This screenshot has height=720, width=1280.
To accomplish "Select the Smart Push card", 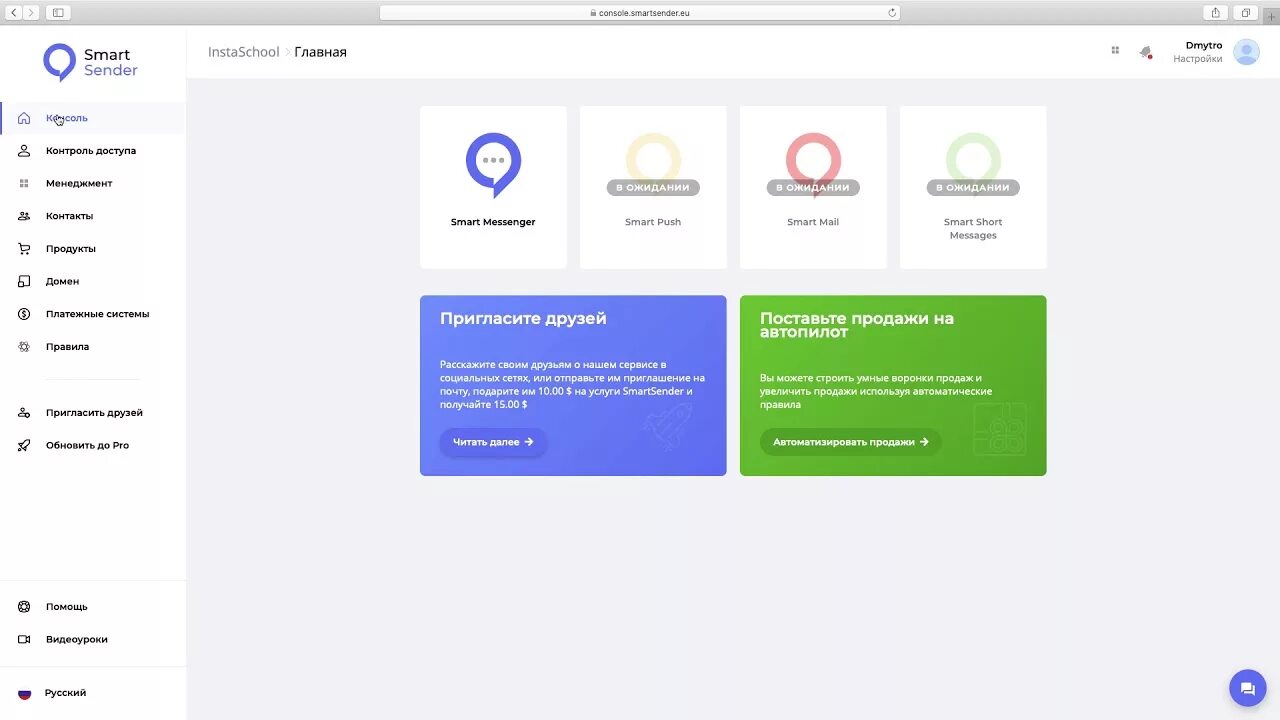I will coord(653,187).
